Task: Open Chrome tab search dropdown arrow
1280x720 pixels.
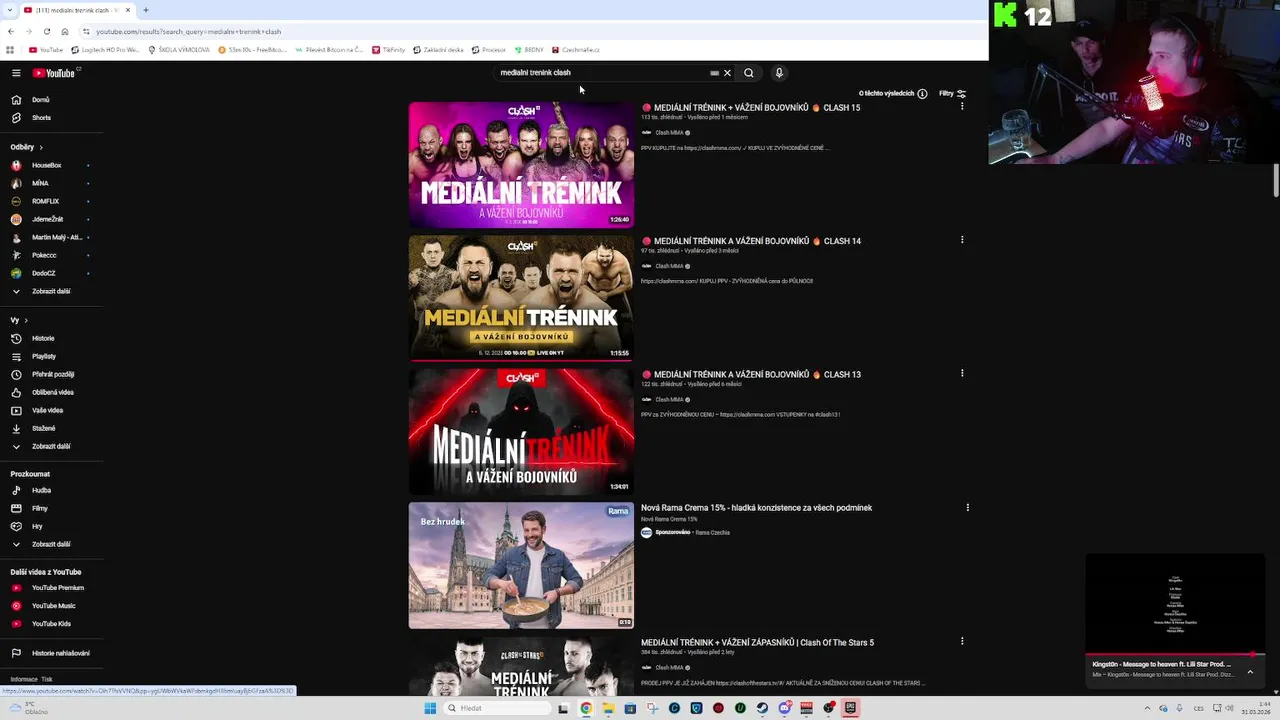Action: pyautogui.click(x=10, y=10)
